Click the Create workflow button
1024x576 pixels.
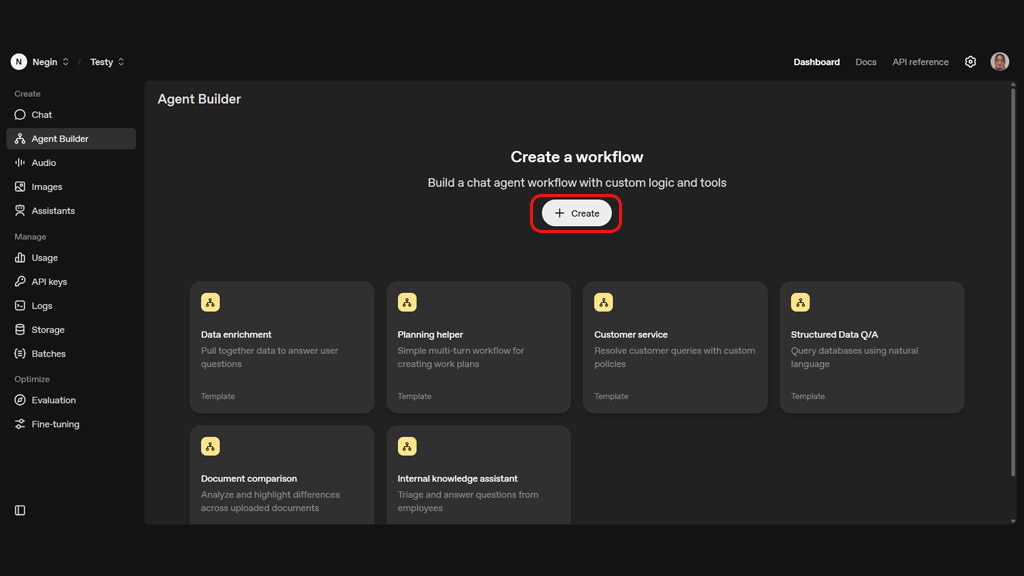click(x=577, y=213)
